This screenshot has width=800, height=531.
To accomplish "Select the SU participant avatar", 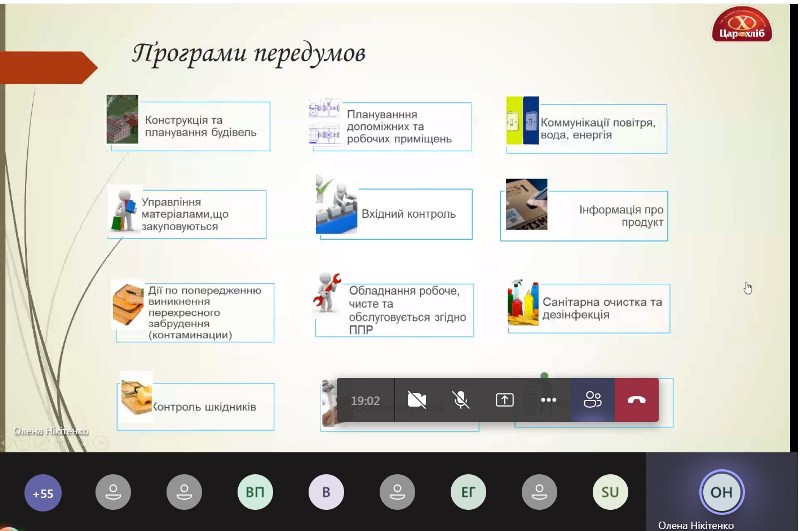I will pos(610,492).
